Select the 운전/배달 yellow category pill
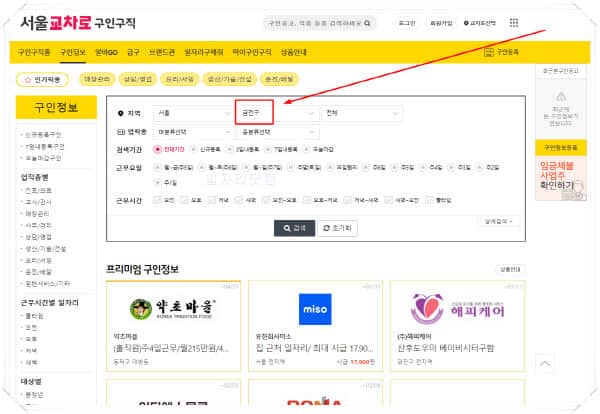This screenshot has height=414, width=600. (279, 79)
